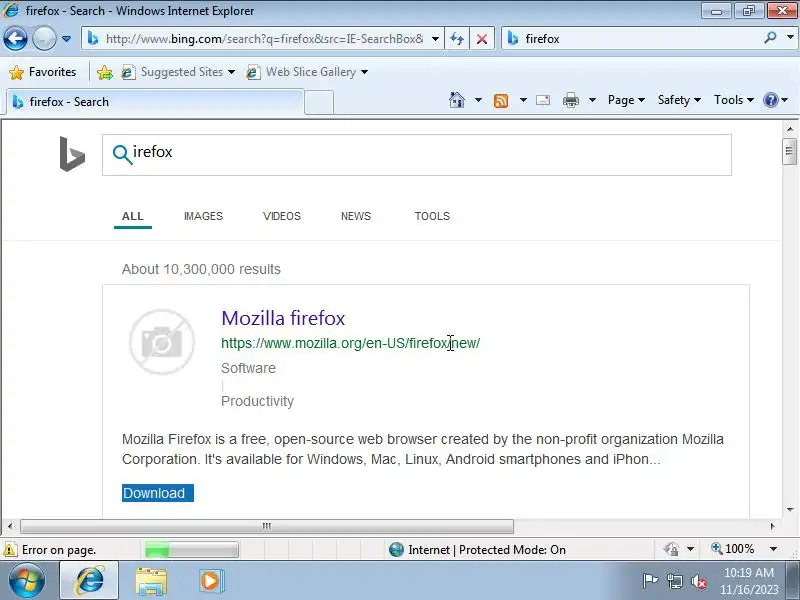This screenshot has height=600, width=800.
Task: Click the Error on page warning icon
Action: 10,550
